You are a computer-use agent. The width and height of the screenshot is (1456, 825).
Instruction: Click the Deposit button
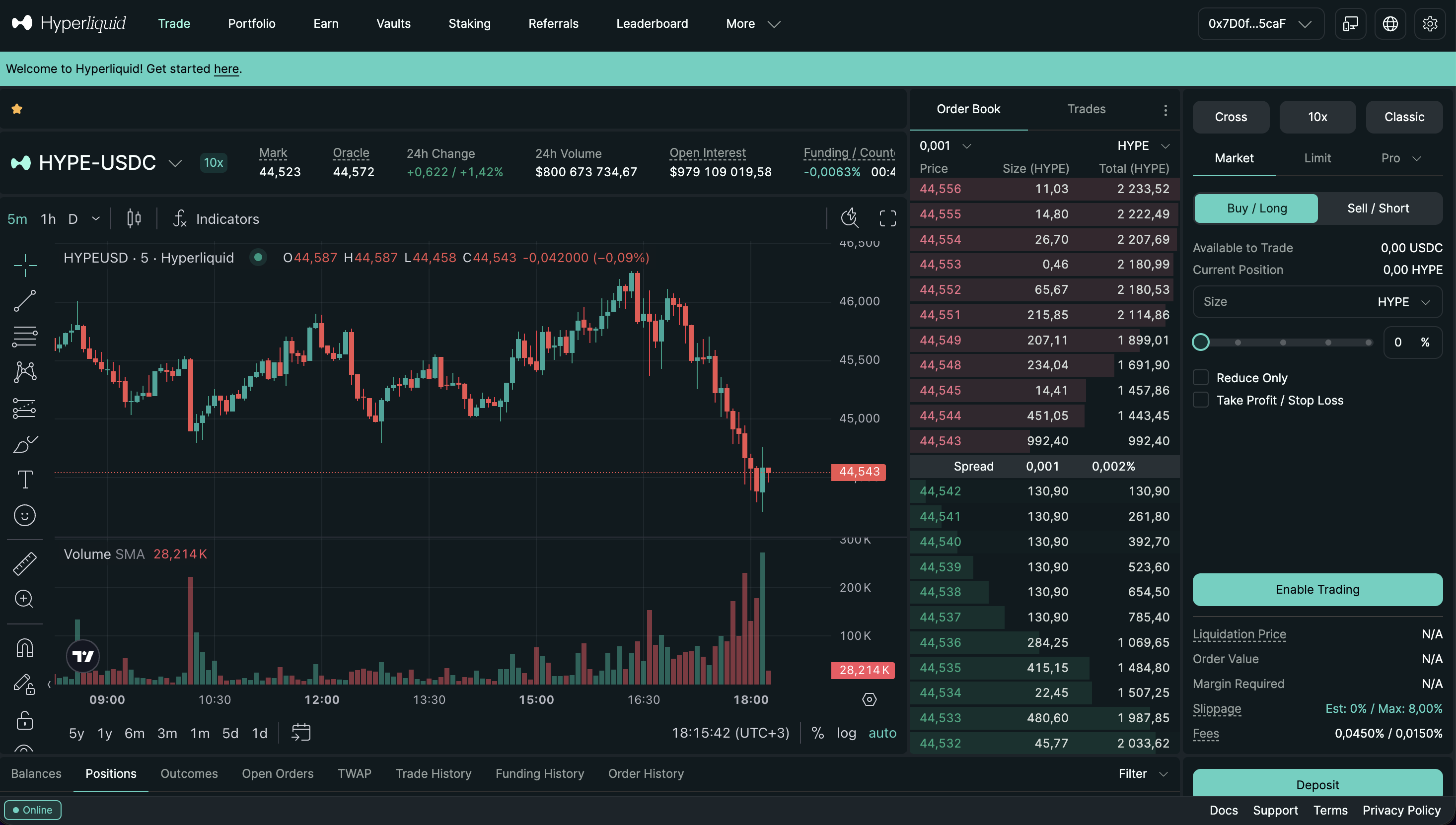1317,783
